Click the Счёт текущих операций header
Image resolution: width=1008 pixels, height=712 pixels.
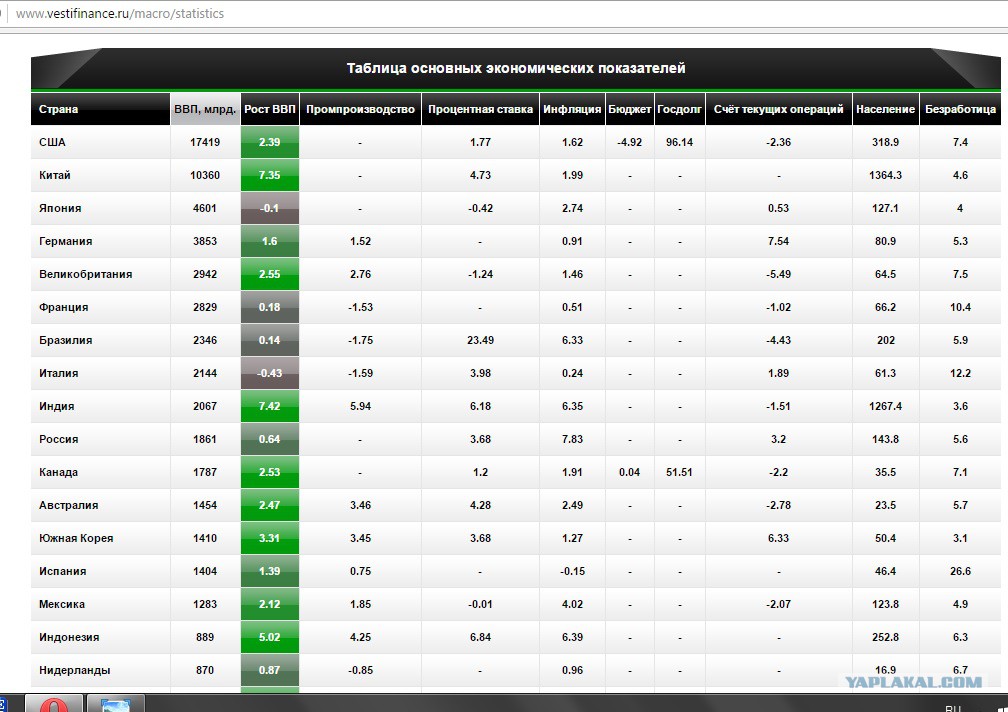point(778,109)
